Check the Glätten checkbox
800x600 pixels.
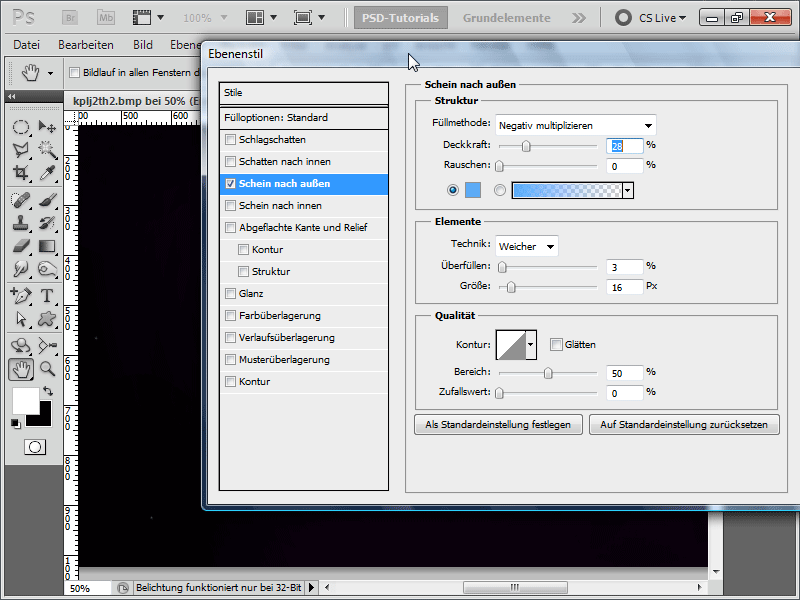click(556, 344)
